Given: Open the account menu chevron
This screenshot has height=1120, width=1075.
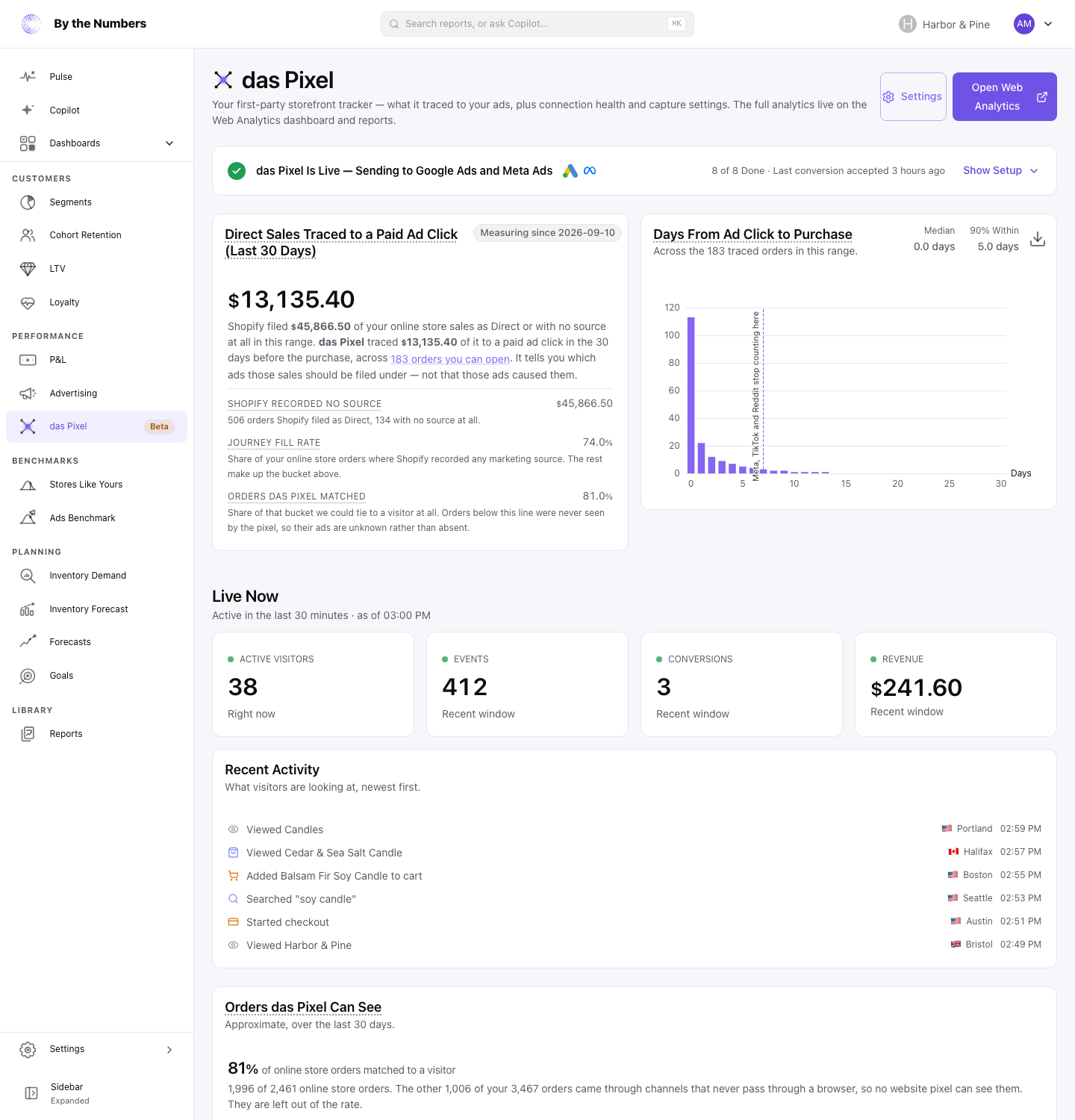Looking at the screenshot, I should click(1048, 24).
